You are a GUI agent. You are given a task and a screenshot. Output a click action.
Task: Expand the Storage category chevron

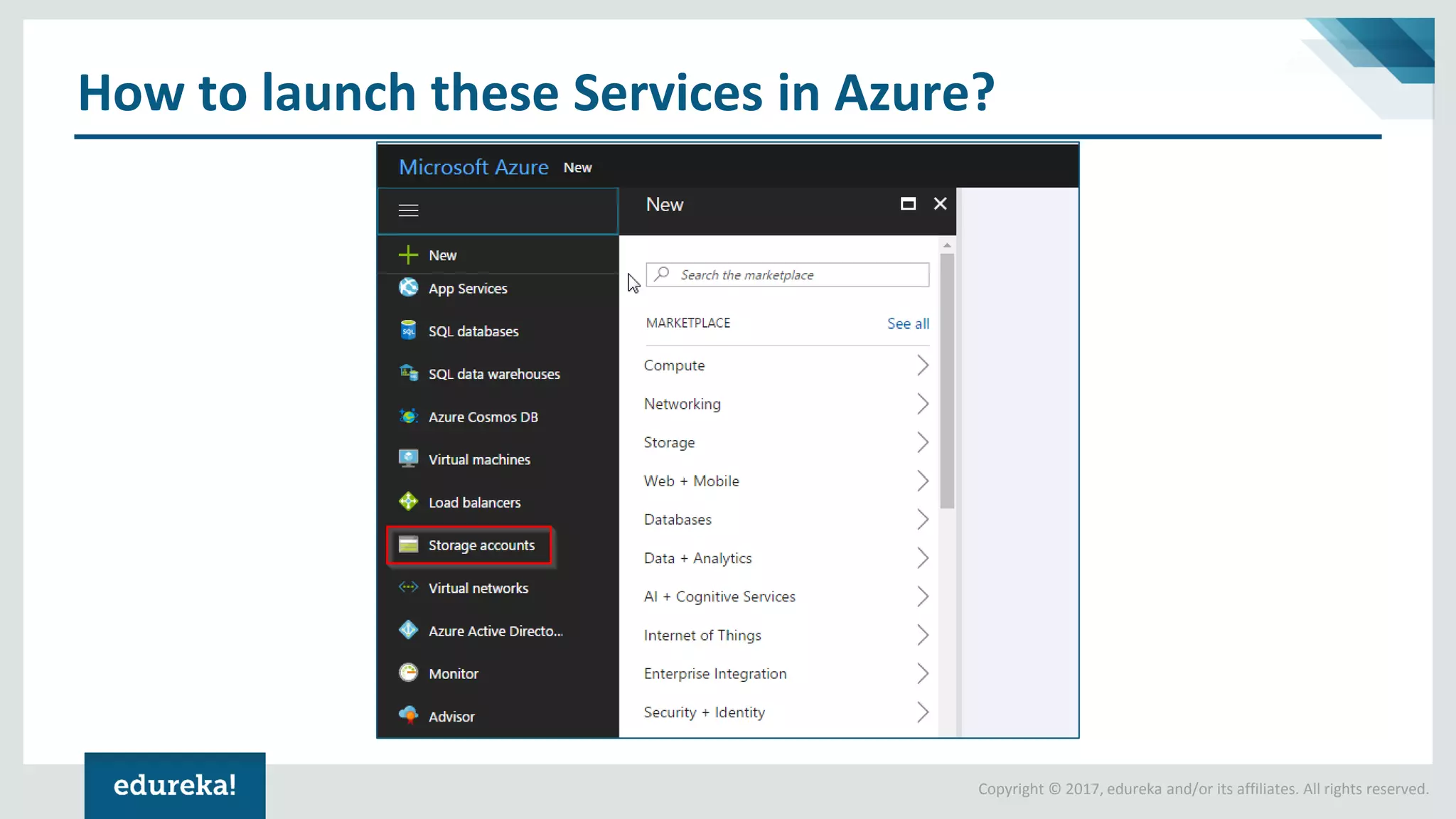[922, 442]
